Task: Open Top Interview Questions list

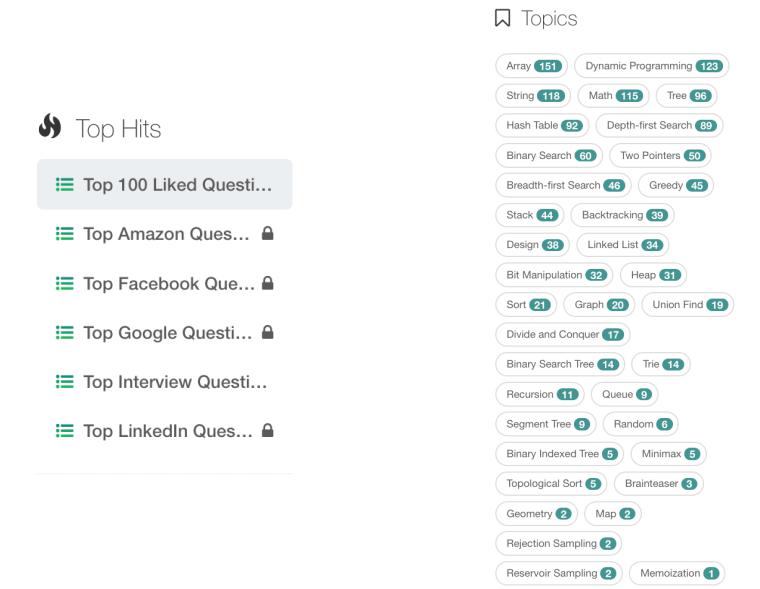Action: (x=164, y=382)
